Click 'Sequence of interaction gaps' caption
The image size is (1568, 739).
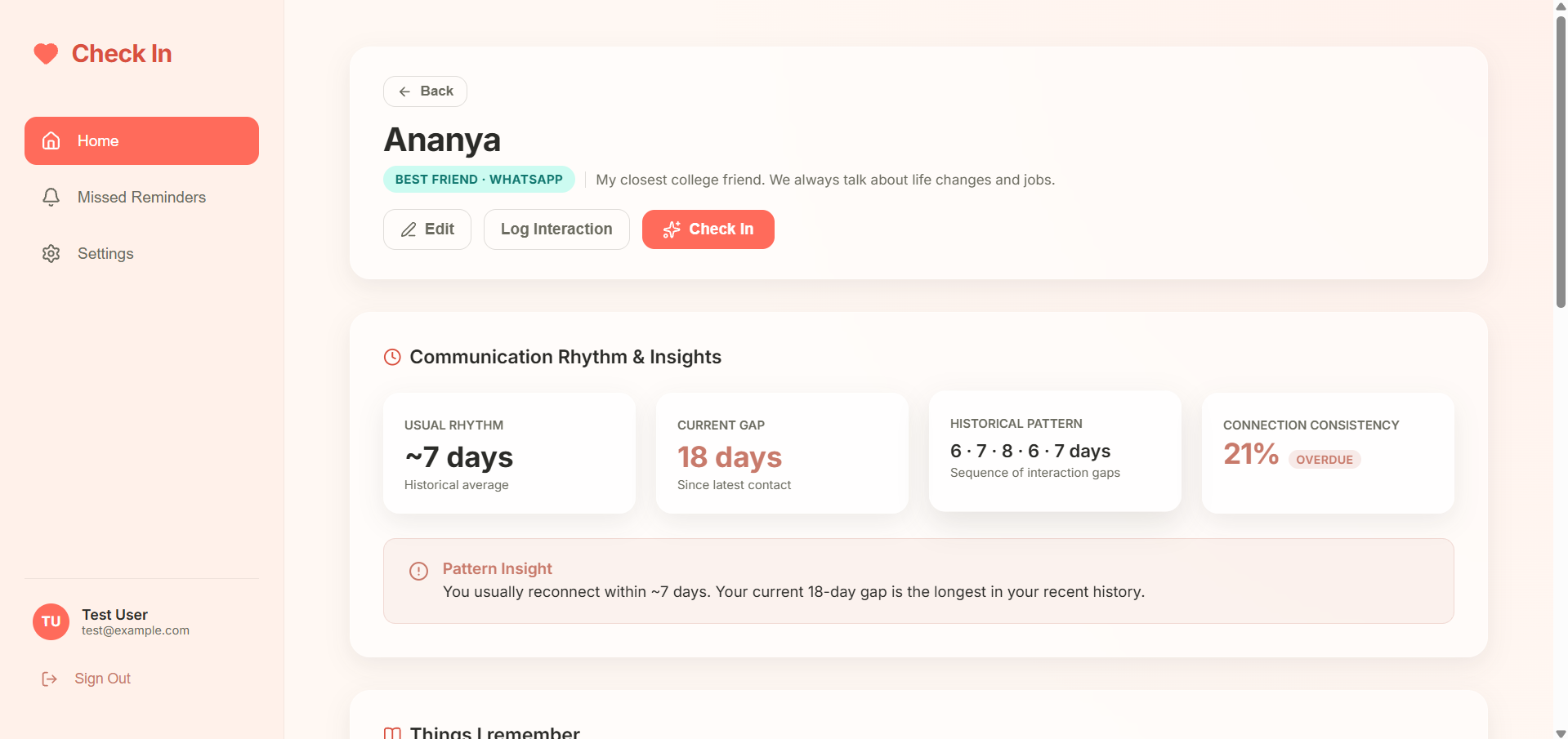point(1035,473)
